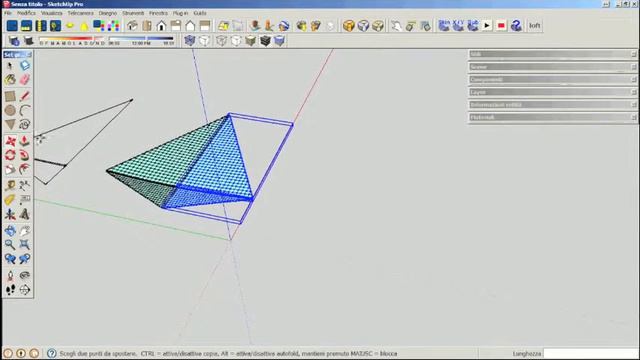Open the Disegno menu
This screenshot has height=360, width=640.
tap(108, 13)
